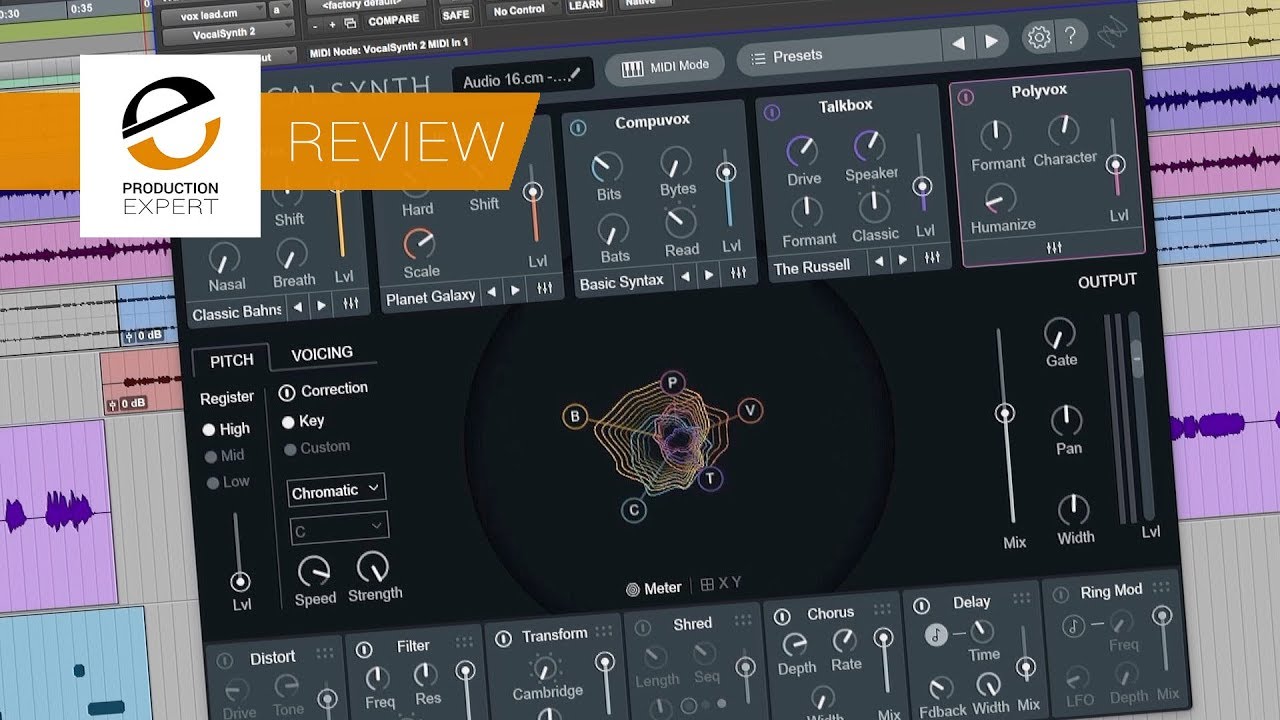Switch to the PITCH tab

tap(231, 360)
